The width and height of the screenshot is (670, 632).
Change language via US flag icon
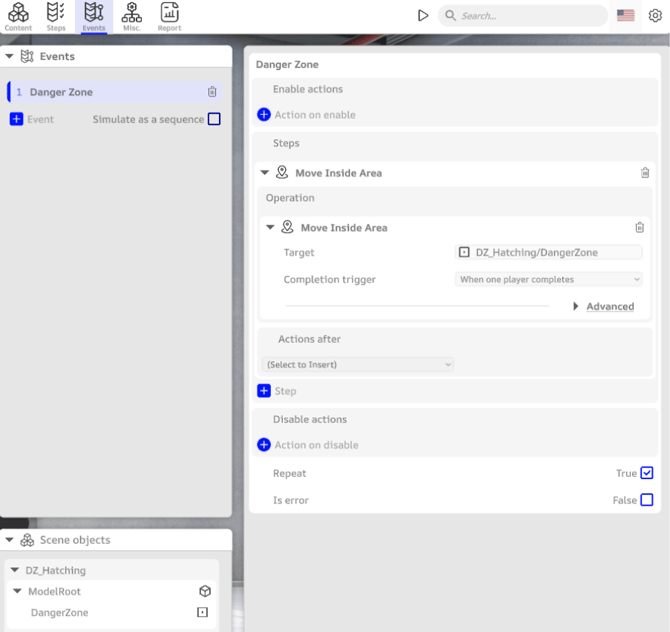point(626,16)
